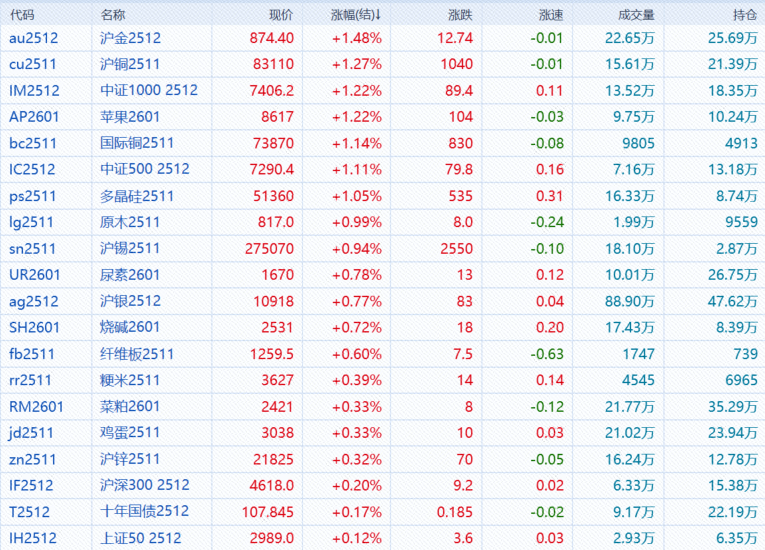
Task: Open the 沪银2512 contract link
Action: tap(130, 300)
